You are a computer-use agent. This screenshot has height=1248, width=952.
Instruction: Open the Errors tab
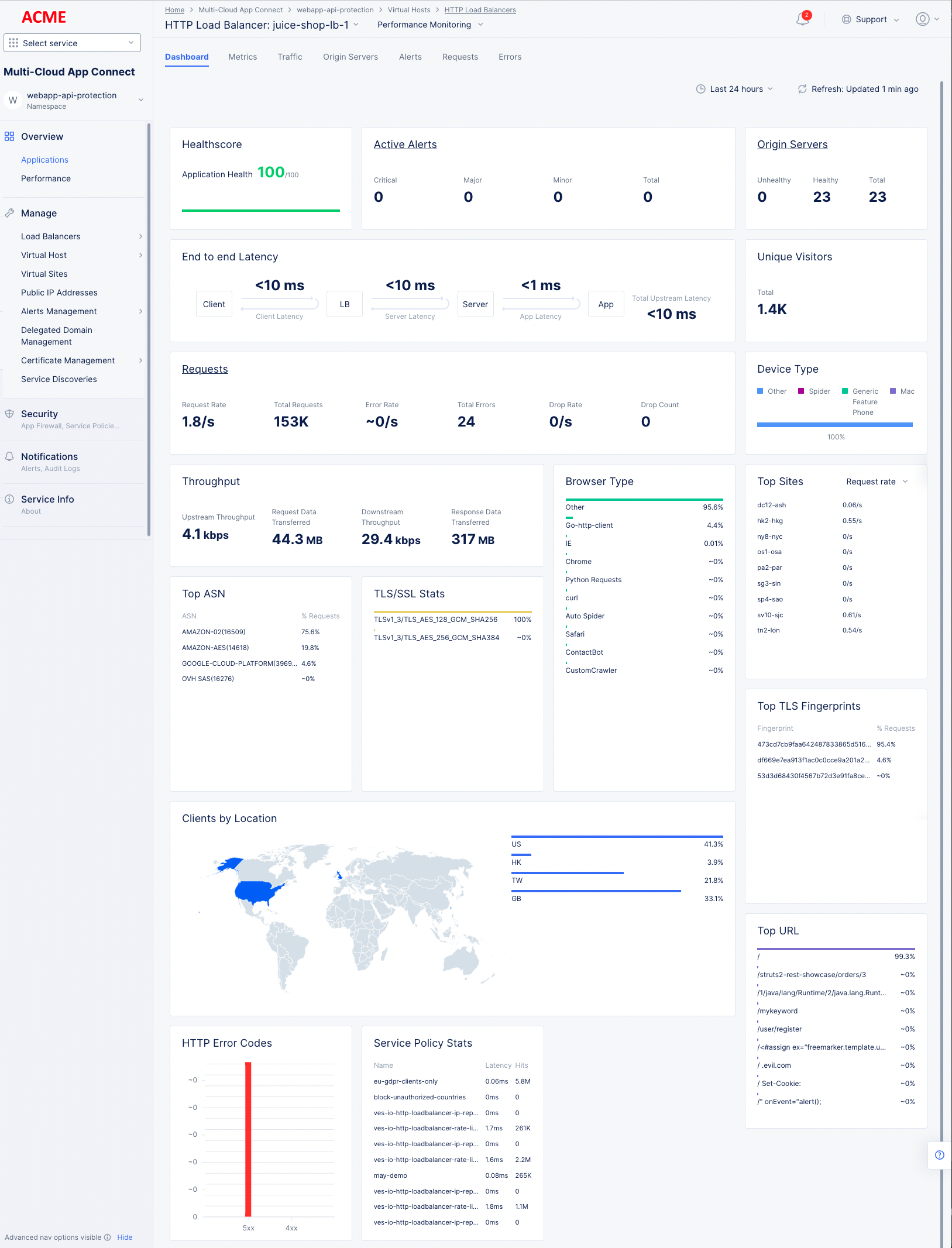click(x=509, y=57)
